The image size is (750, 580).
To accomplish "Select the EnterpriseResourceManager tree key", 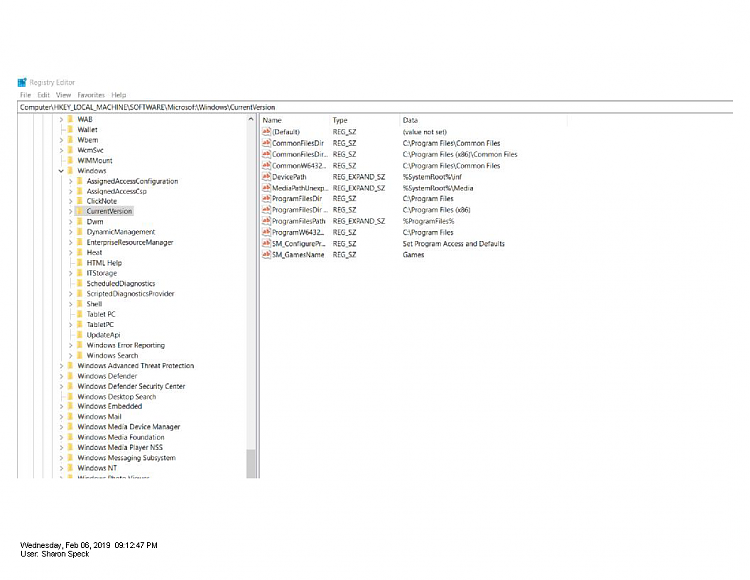I will click(x=130, y=242).
